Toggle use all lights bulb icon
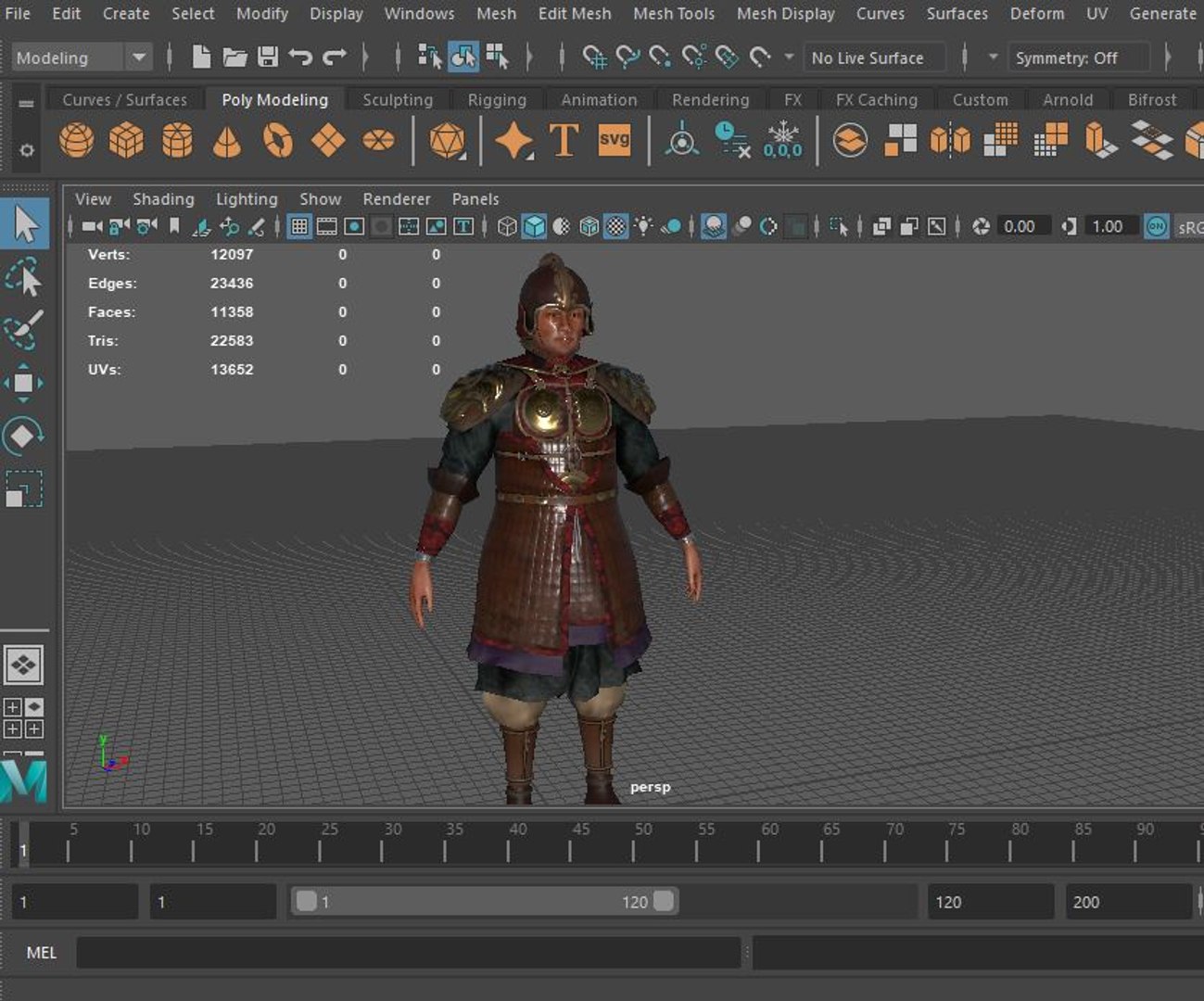 click(x=643, y=226)
